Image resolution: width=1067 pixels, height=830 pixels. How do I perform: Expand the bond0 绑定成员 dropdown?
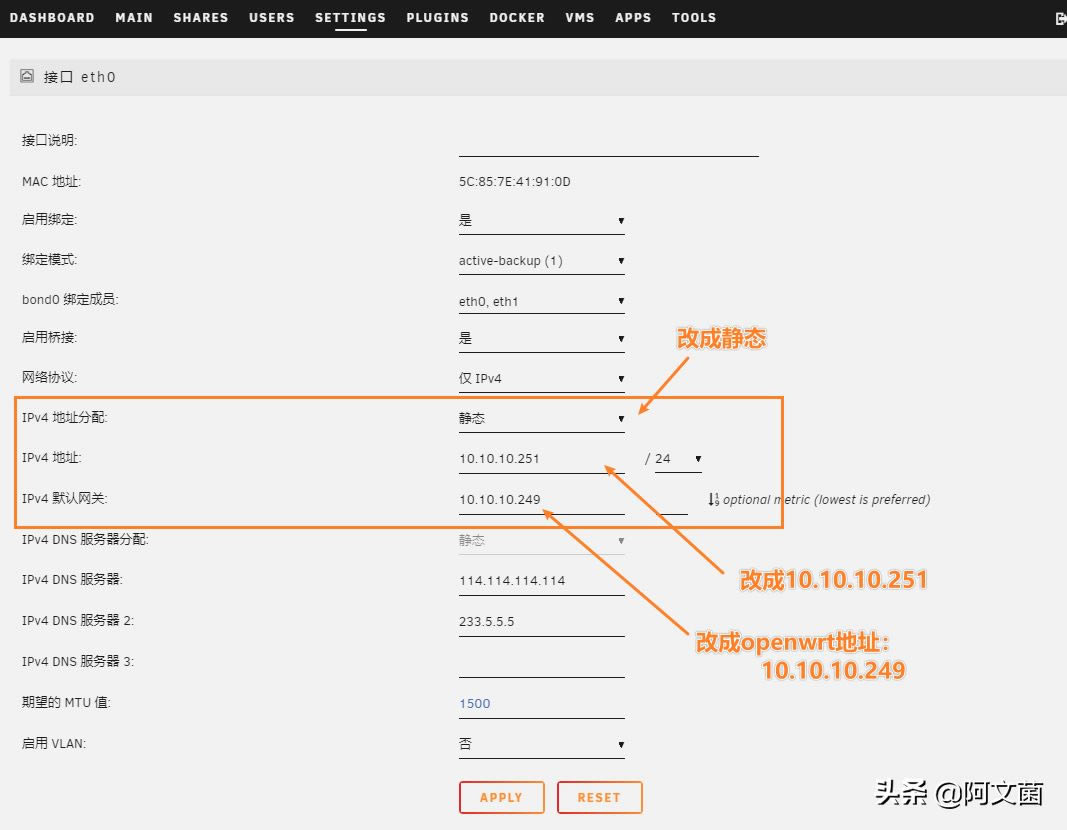click(542, 301)
